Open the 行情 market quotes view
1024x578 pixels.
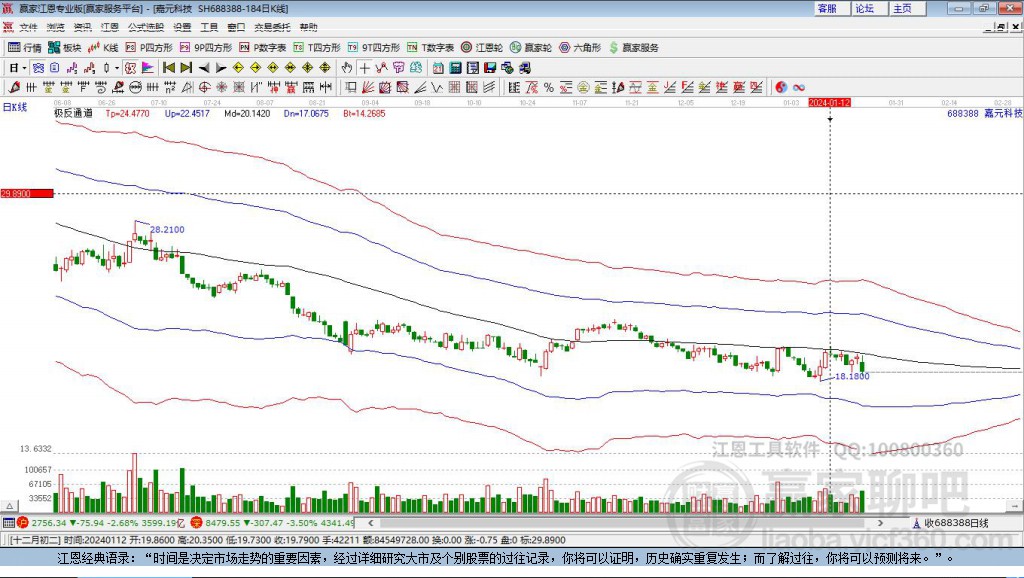click(x=25, y=47)
